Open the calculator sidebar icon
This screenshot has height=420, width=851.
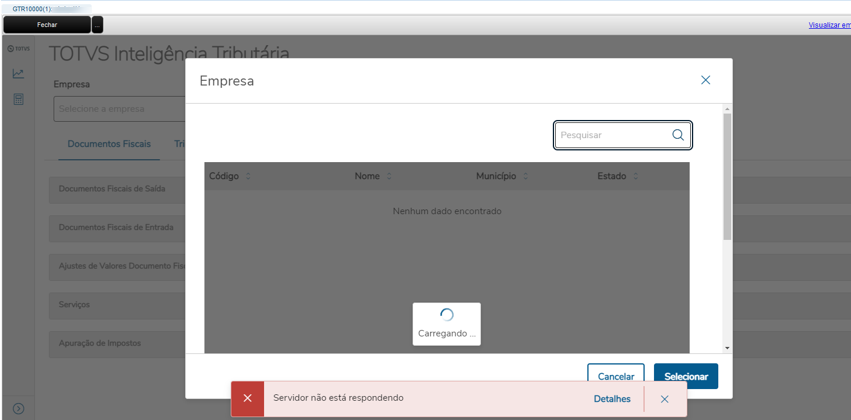click(18, 99)
